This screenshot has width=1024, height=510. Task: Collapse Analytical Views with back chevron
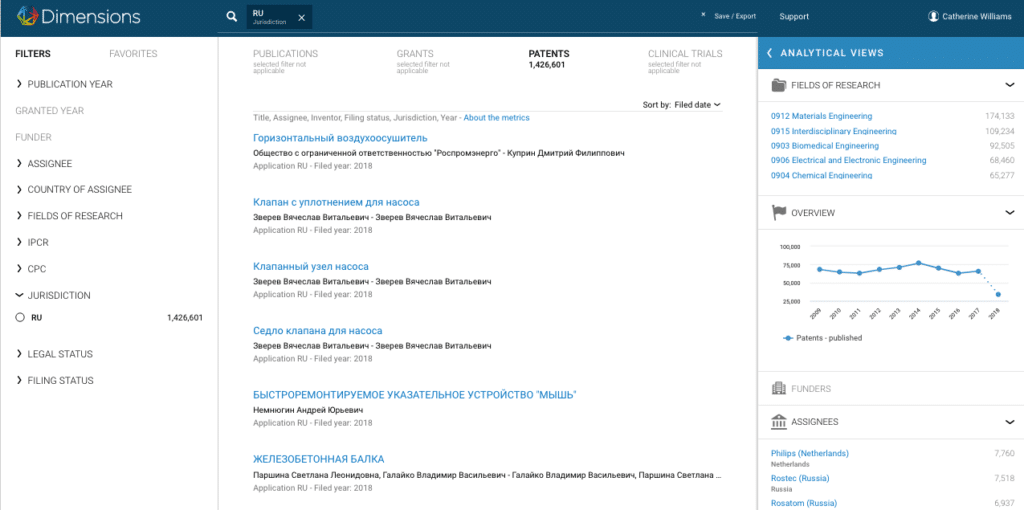[769, 53]
